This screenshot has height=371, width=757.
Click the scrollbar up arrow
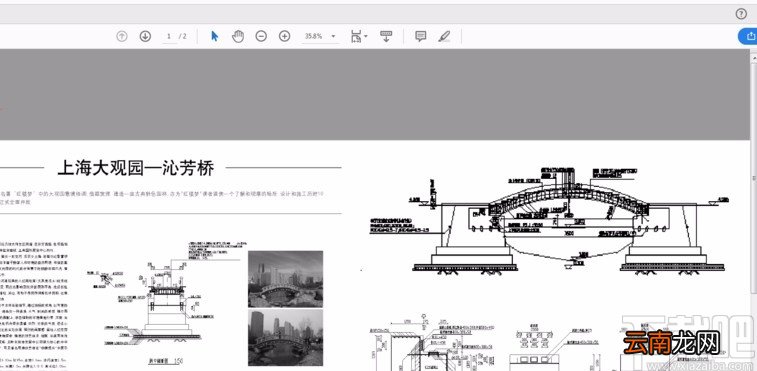(753, 57)
